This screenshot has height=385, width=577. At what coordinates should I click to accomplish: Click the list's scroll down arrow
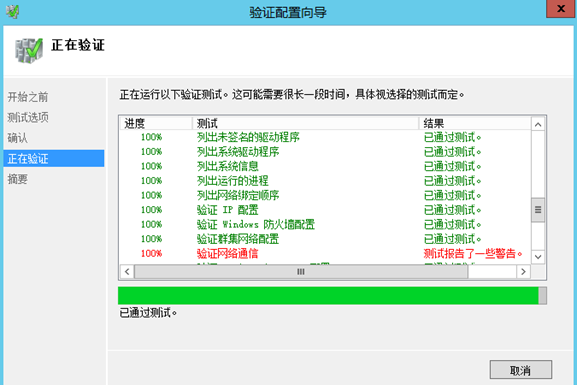pyautogui.click(x=538, y=257)
